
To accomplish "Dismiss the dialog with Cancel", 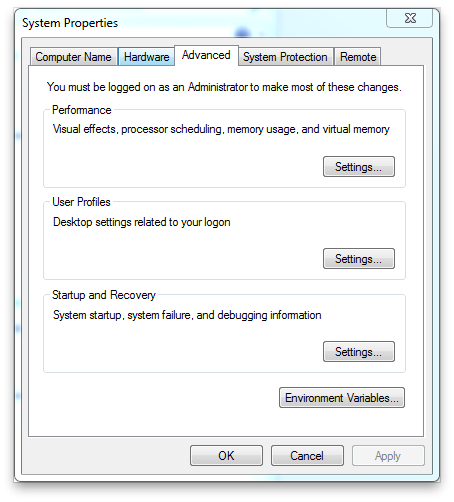I will 307,456.
